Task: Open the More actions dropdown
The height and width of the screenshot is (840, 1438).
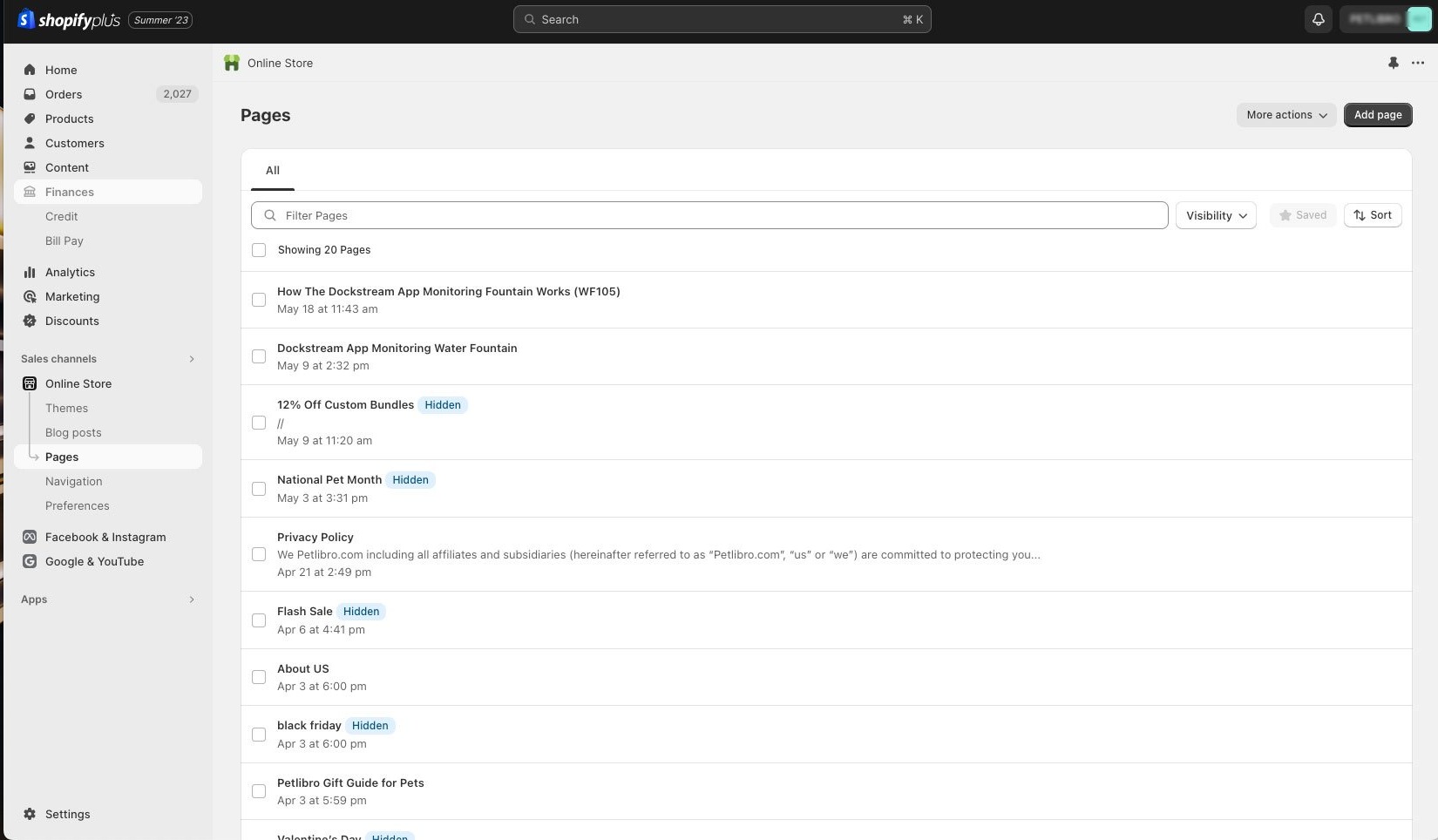Action: click(x=1286, y=115)
